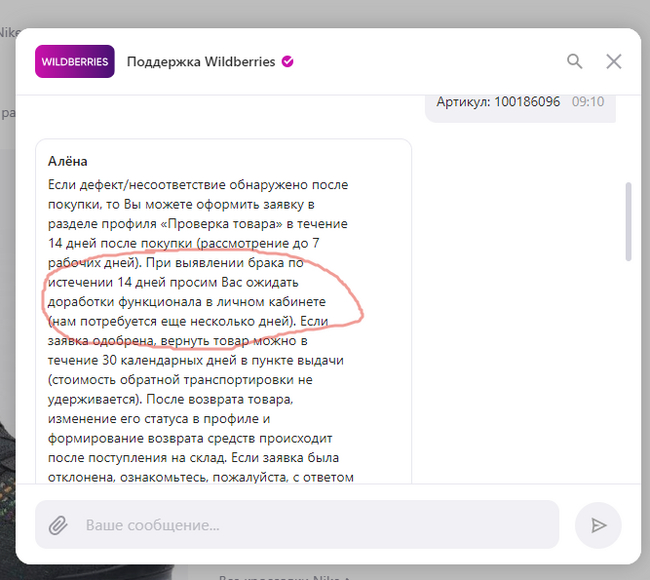The height and width of the screenshot is (580, 650).
Task: Open search in the support chat
Action: [x=574, y=61]
